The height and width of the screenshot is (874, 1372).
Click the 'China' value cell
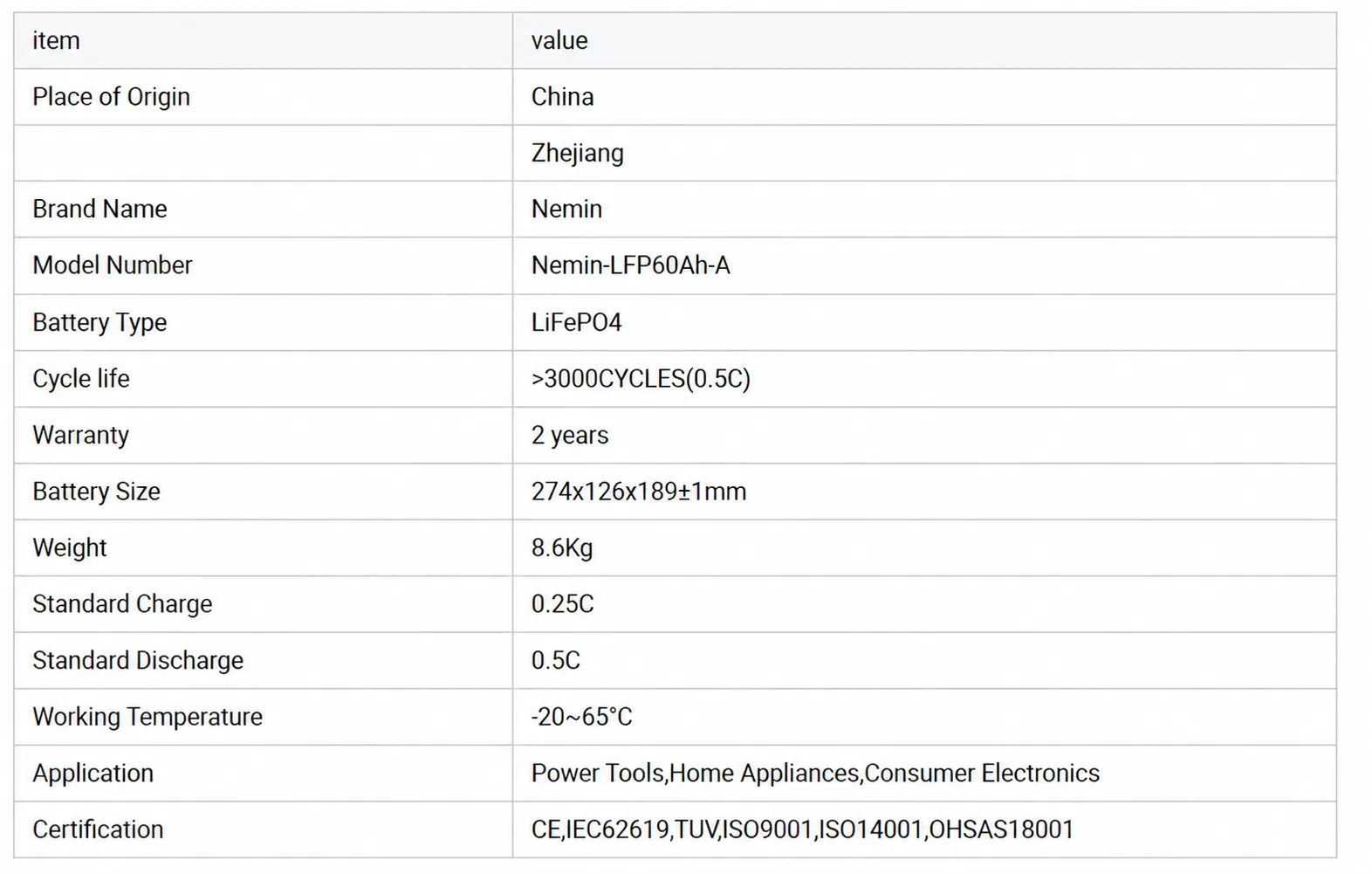pyautogui.click(x=924, y=97)
